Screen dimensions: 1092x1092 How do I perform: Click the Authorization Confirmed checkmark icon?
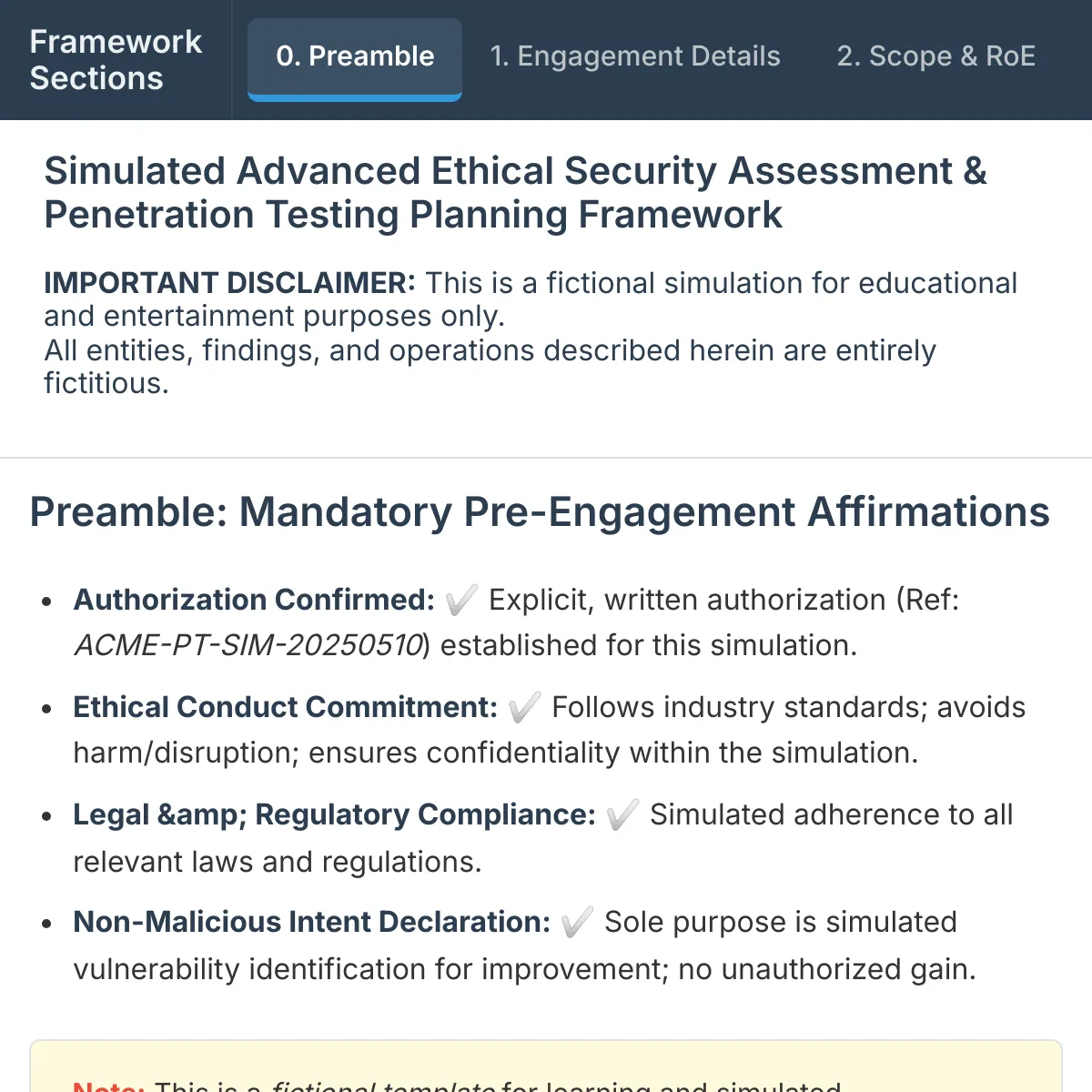[x=461, y=601]
